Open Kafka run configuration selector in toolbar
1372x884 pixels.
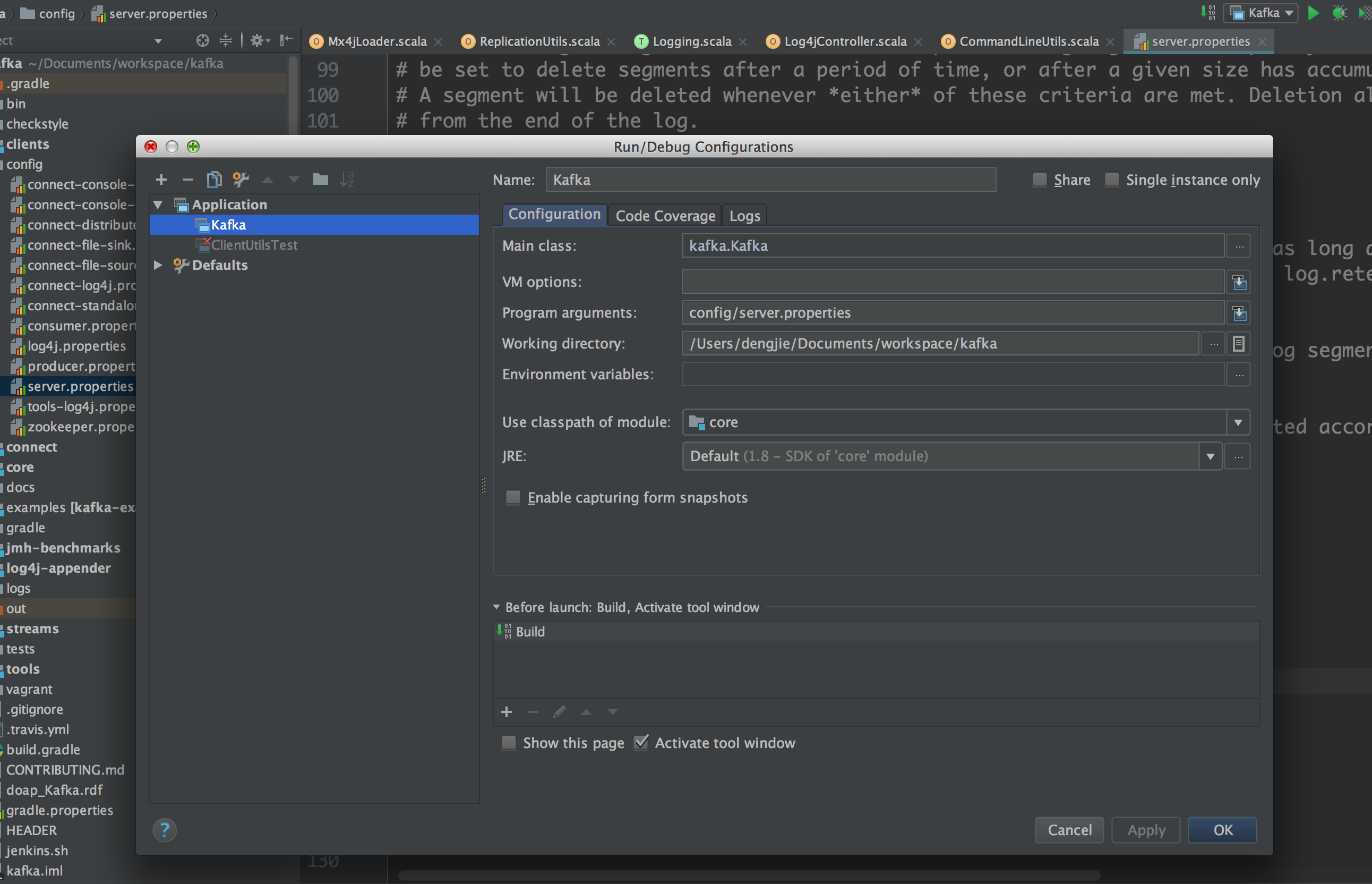(1260, 13)
